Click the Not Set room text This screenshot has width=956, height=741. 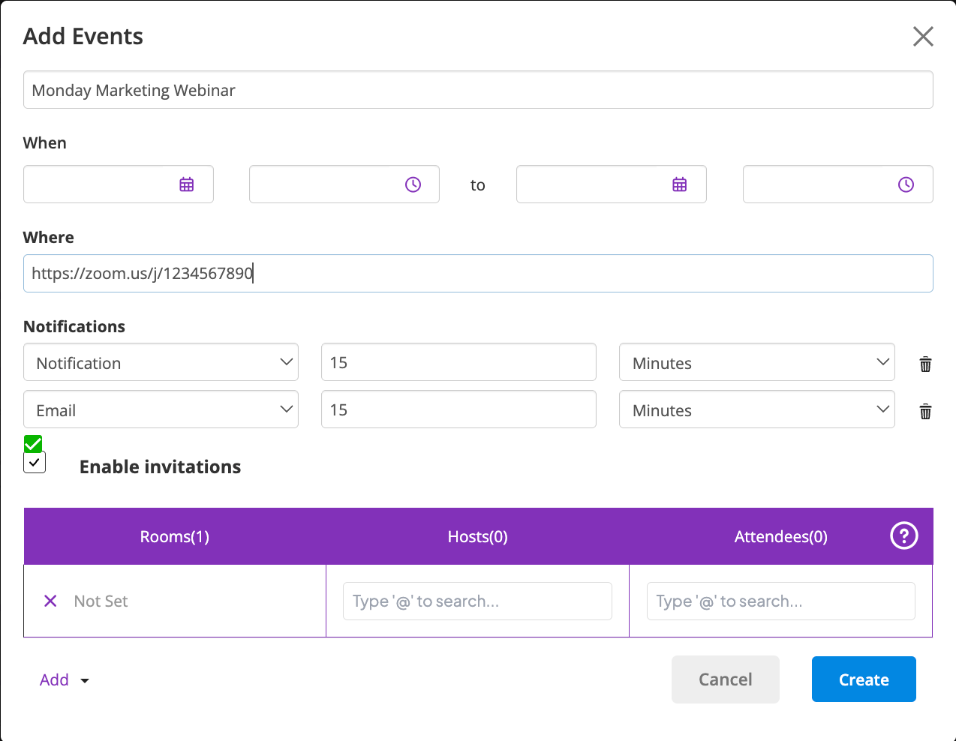(x=101, y=601)
